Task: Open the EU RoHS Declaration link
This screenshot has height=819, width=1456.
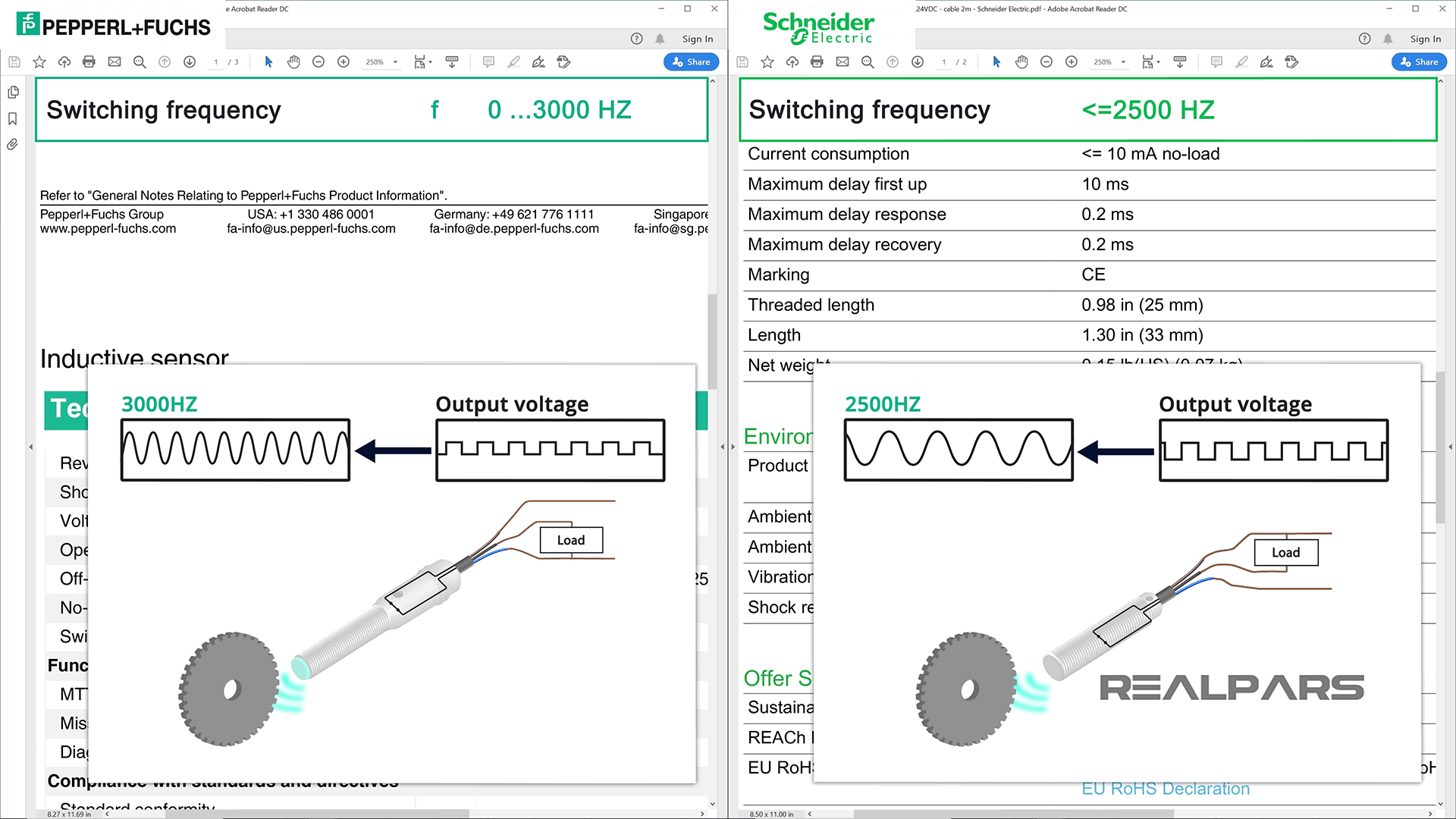Action: [1166, 789]
